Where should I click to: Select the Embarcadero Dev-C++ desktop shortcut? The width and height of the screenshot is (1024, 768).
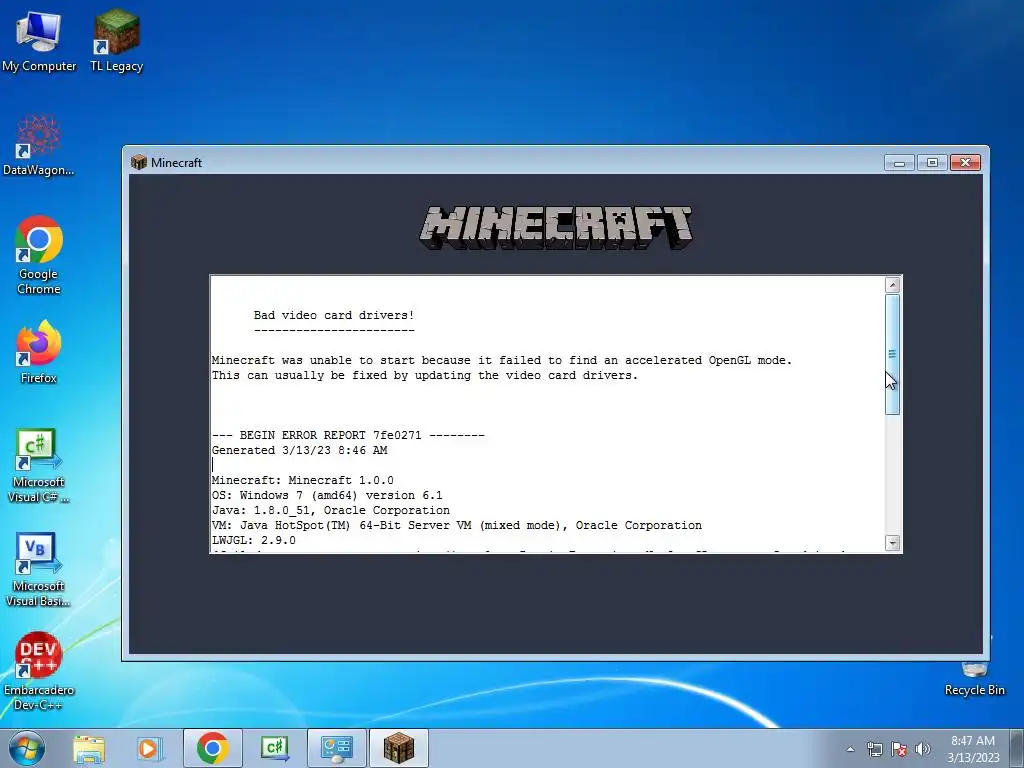[x=39, y=671]
